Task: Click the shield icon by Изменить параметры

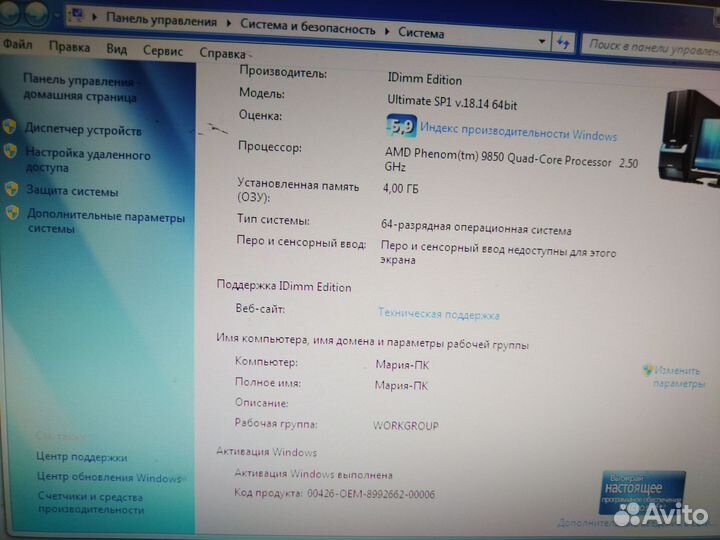Action: pyautogui.click(x=649, y=370)
